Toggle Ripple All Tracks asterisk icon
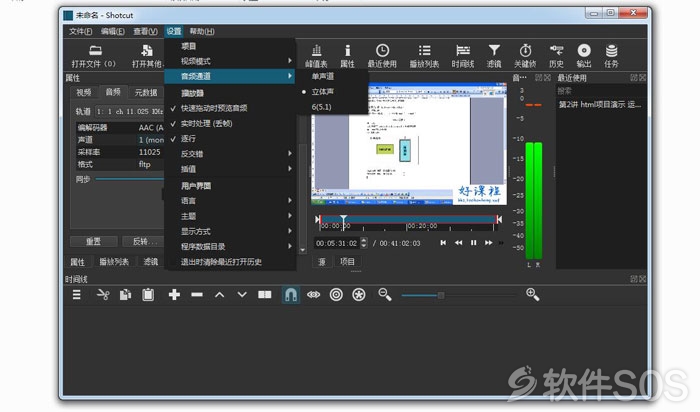The width and height of the screenshot is (700, 412). (x=358, y=295)
